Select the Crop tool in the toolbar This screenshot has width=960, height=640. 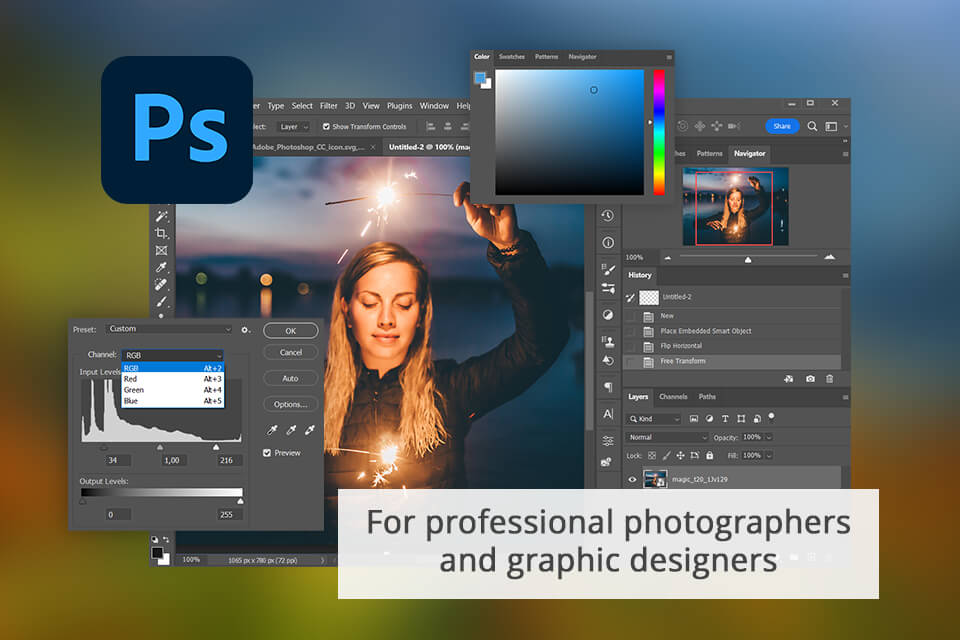pos(161,233)
